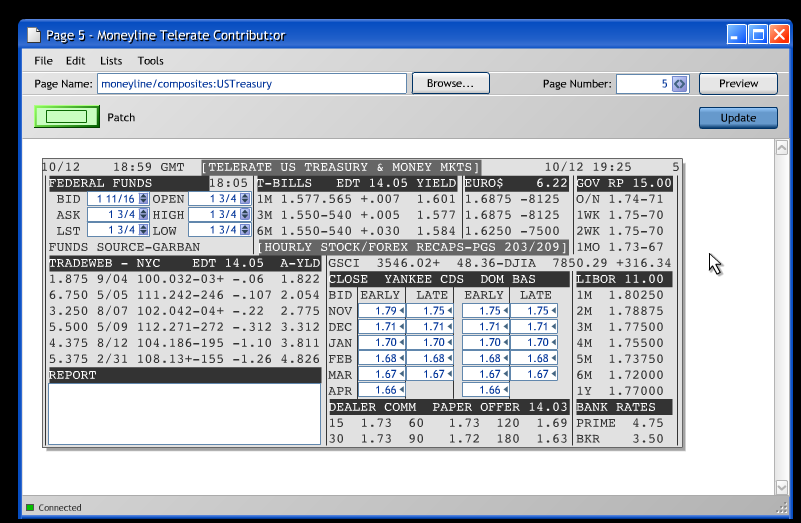Open JAN Dom Bas LATE dropdown
The width and height of the screenshot is (801, 523).
(x=553, y=342)
